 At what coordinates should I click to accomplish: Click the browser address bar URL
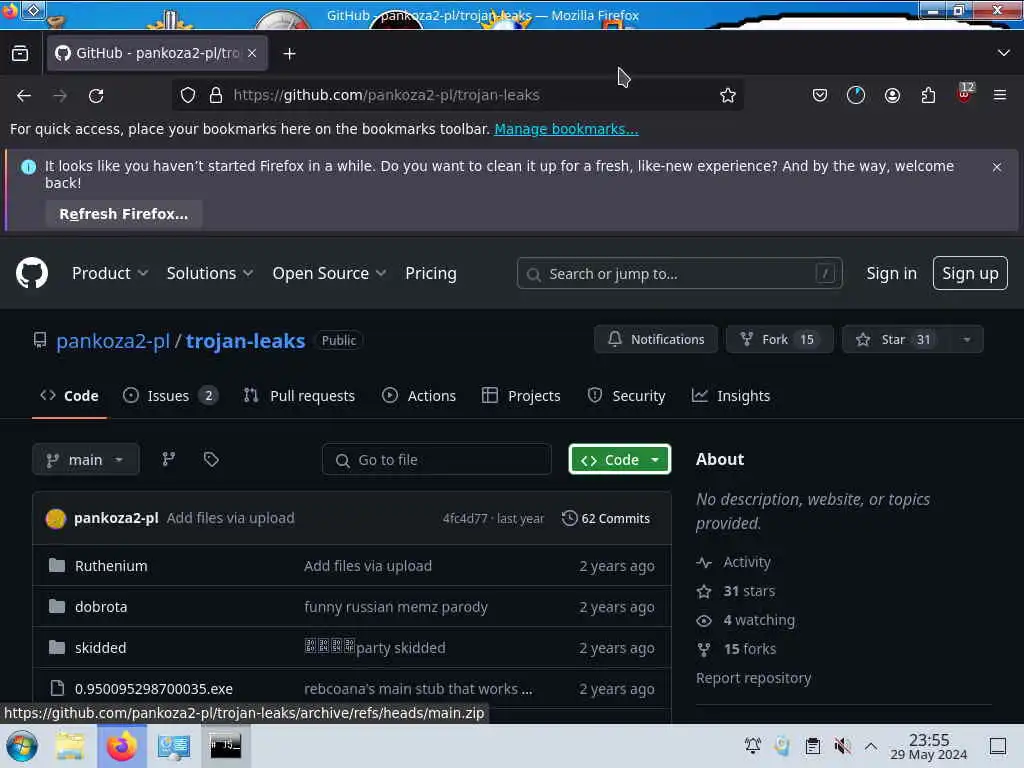click(387, 95)
